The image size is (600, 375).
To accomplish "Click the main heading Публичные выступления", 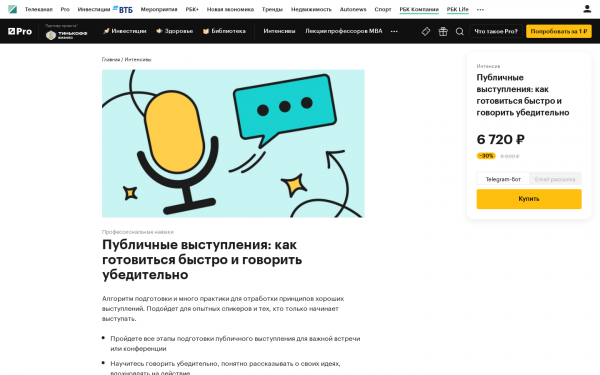I will [x=202, y=260].
